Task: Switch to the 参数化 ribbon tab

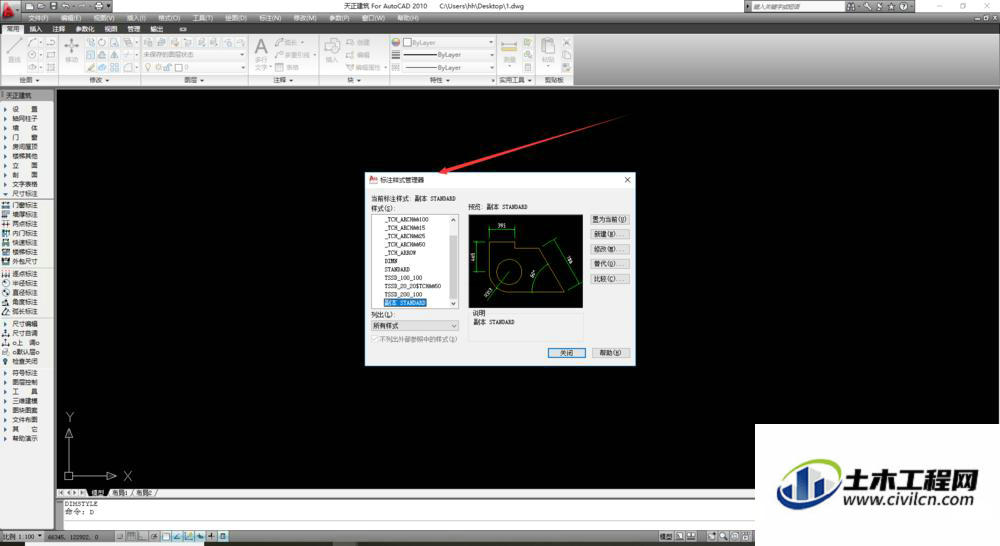Action: (x=85, y=29)
